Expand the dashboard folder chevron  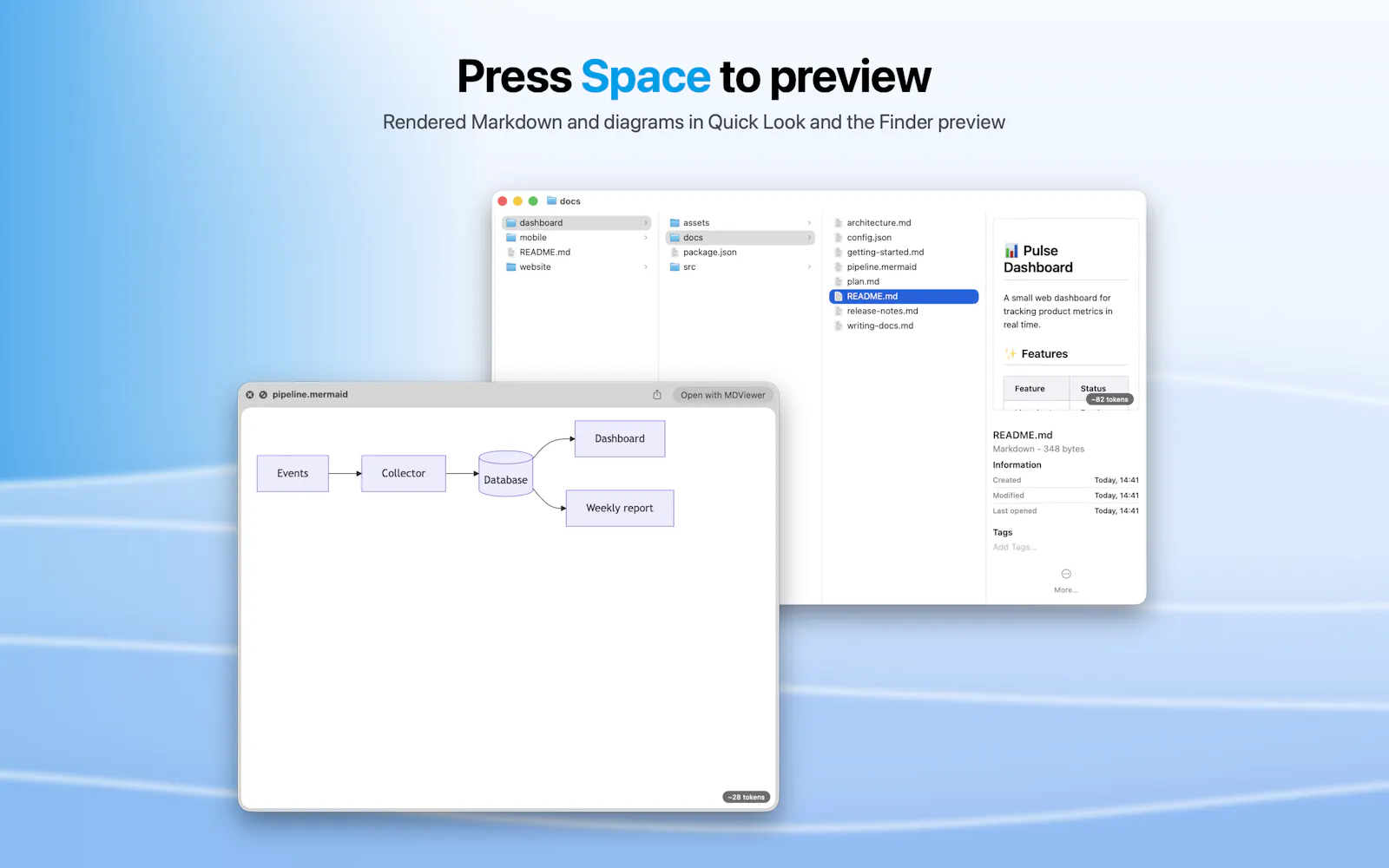point(645,223)
